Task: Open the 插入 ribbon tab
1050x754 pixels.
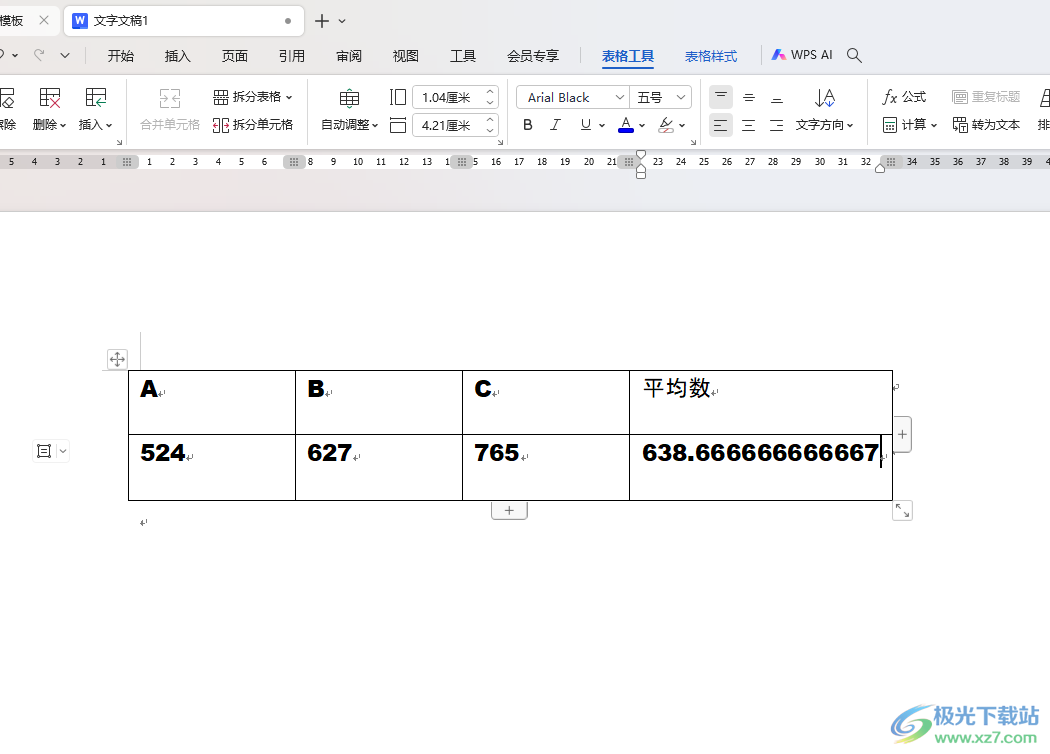Action: click(x=178, y=56)
